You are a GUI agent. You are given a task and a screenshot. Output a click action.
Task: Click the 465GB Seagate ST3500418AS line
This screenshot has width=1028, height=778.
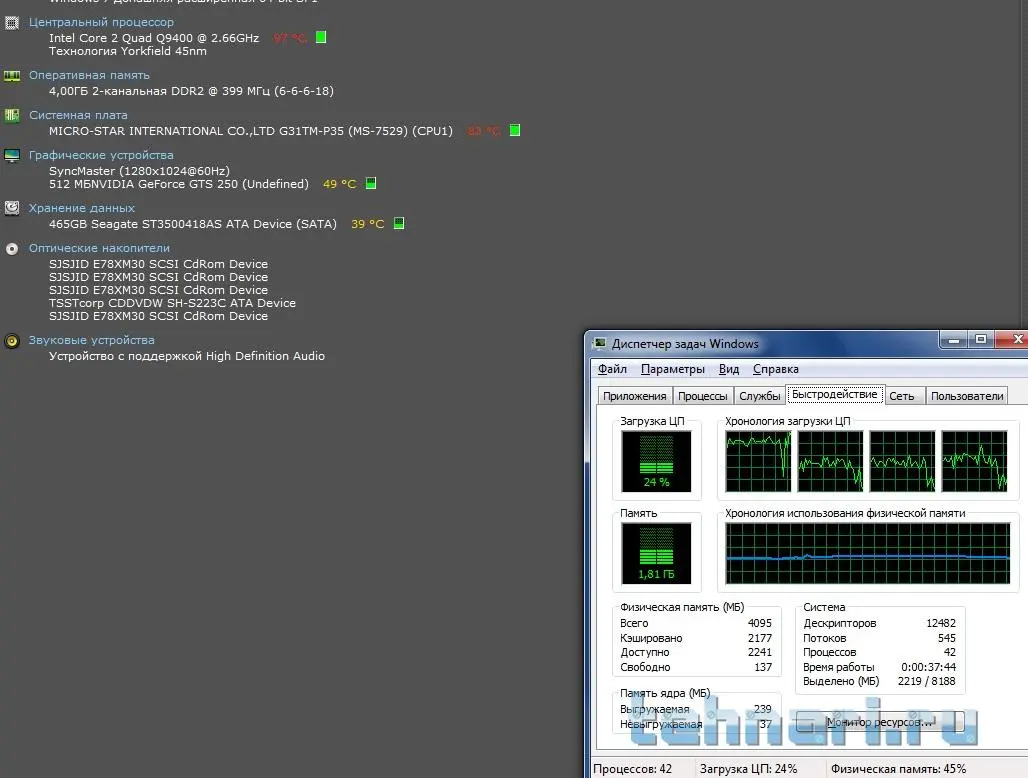pyautogui.click(x=193, y=224)
